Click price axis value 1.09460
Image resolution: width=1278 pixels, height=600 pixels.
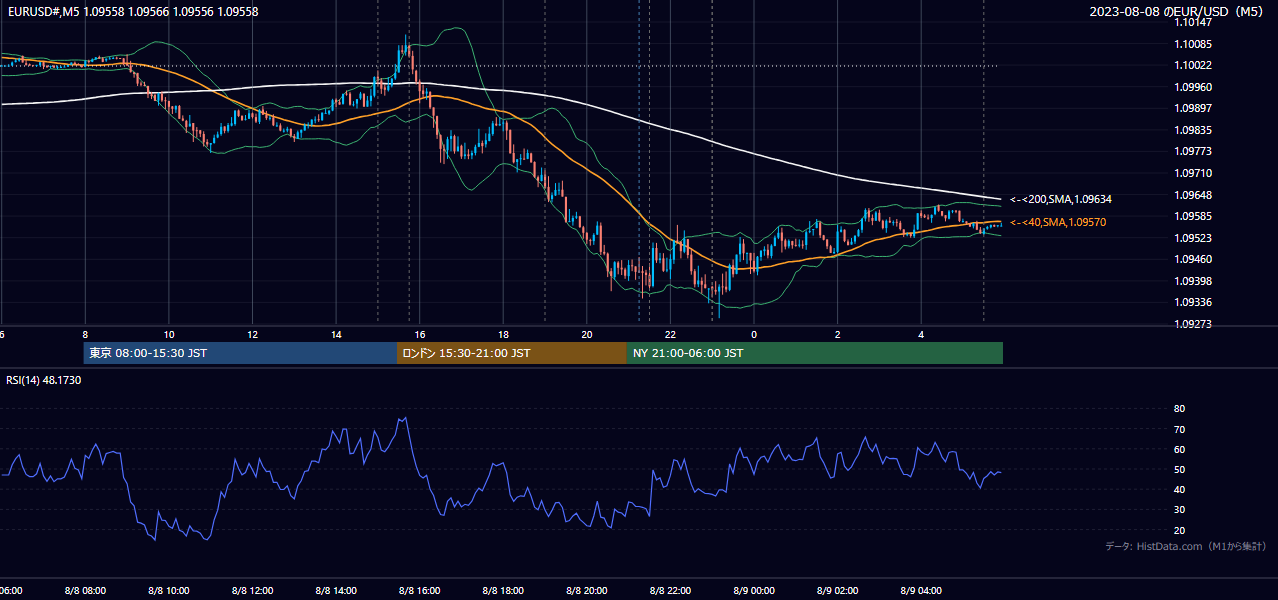click(x=1193, y=259)
